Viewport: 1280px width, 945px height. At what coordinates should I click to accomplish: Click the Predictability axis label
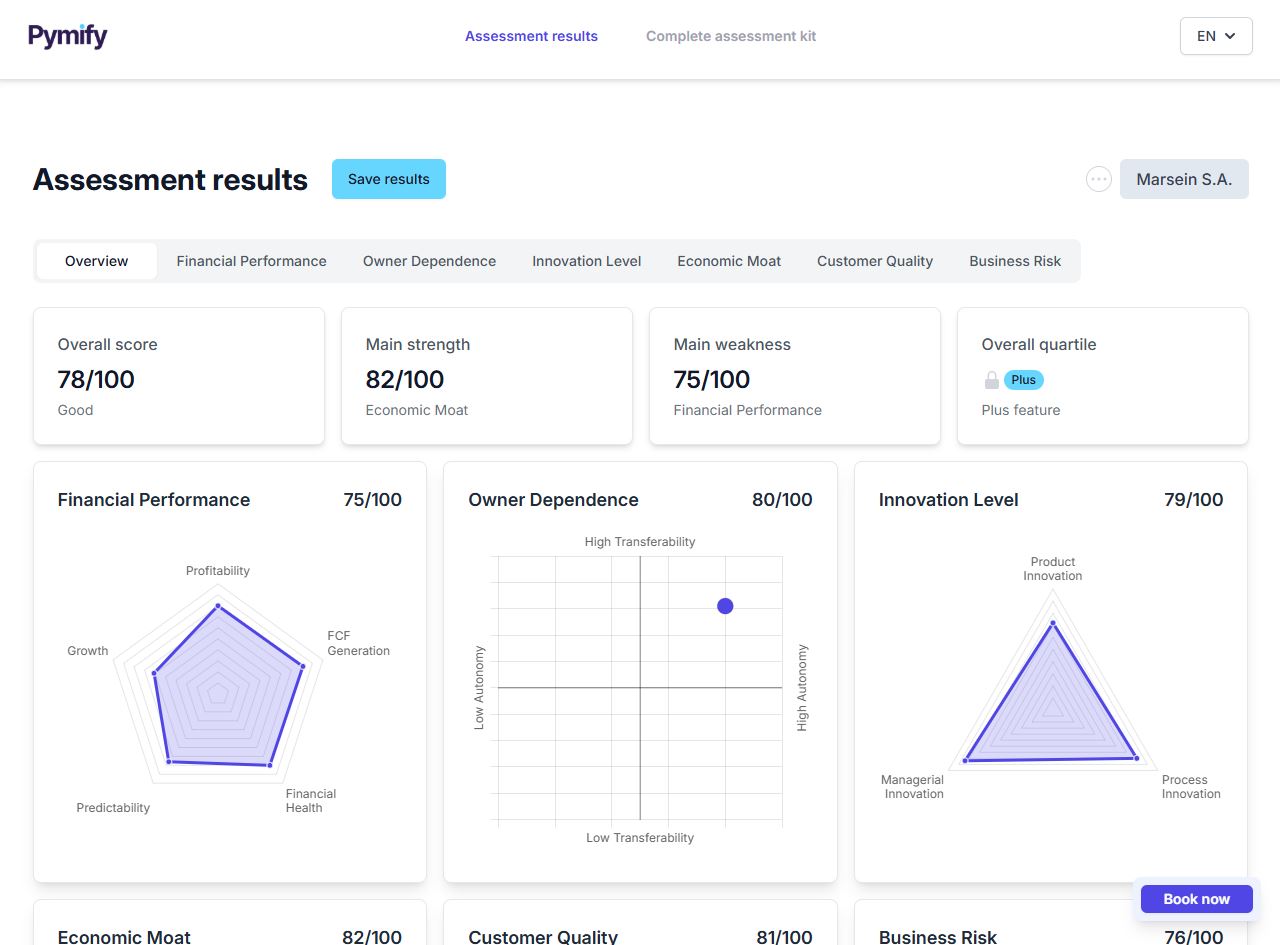point(113,808)
